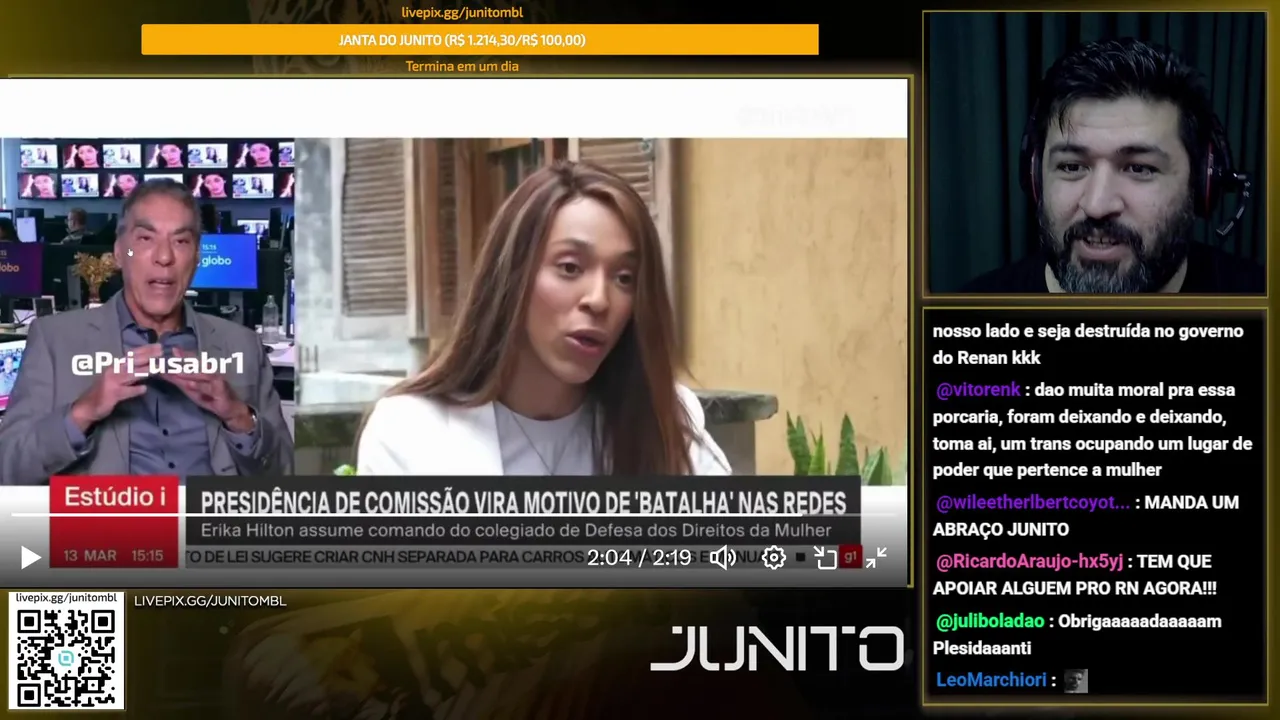
Task: Mute the video with the speaker icon
Action: pos(723,558)
